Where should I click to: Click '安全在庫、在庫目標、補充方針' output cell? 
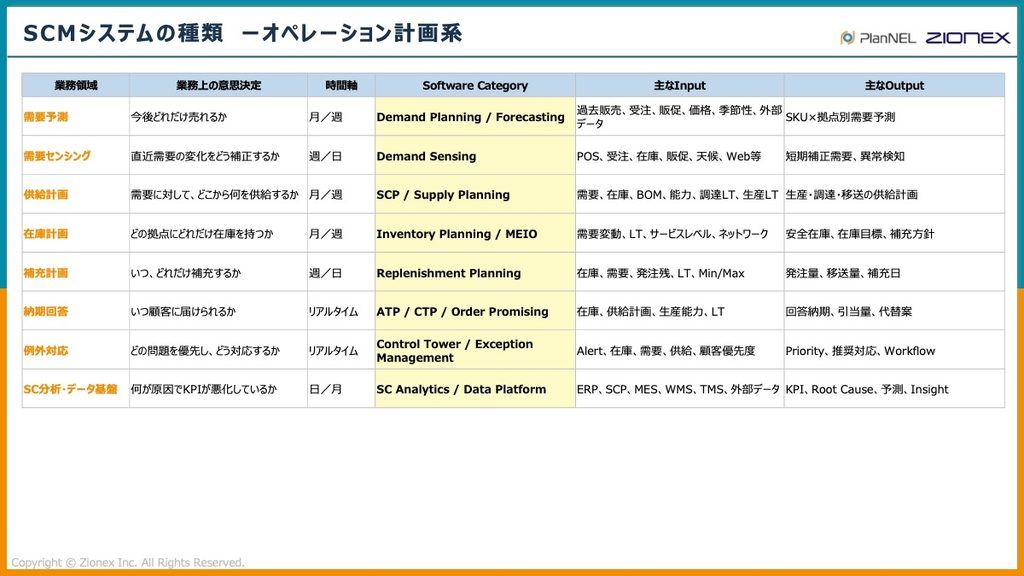(x=894, y=234)
